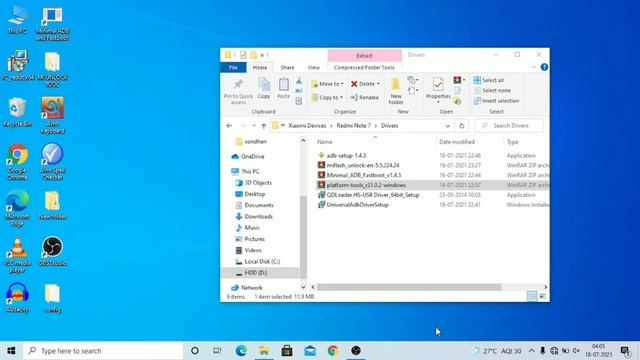Click the History icon in Open group
This screenshot has width=640, height=360.
[x=458, y=101]
